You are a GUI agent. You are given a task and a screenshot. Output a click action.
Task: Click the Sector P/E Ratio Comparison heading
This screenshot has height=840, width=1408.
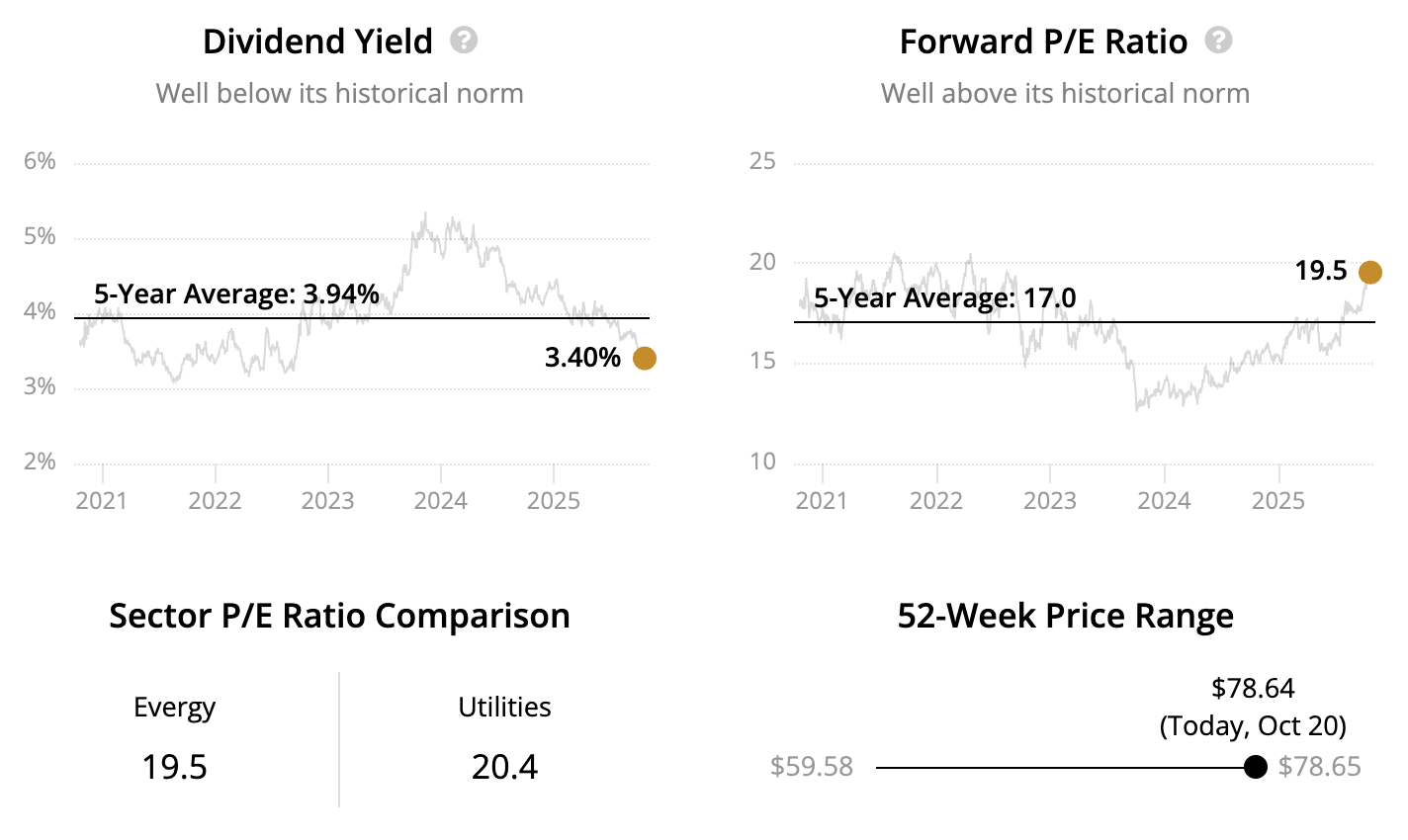[339, 616]
